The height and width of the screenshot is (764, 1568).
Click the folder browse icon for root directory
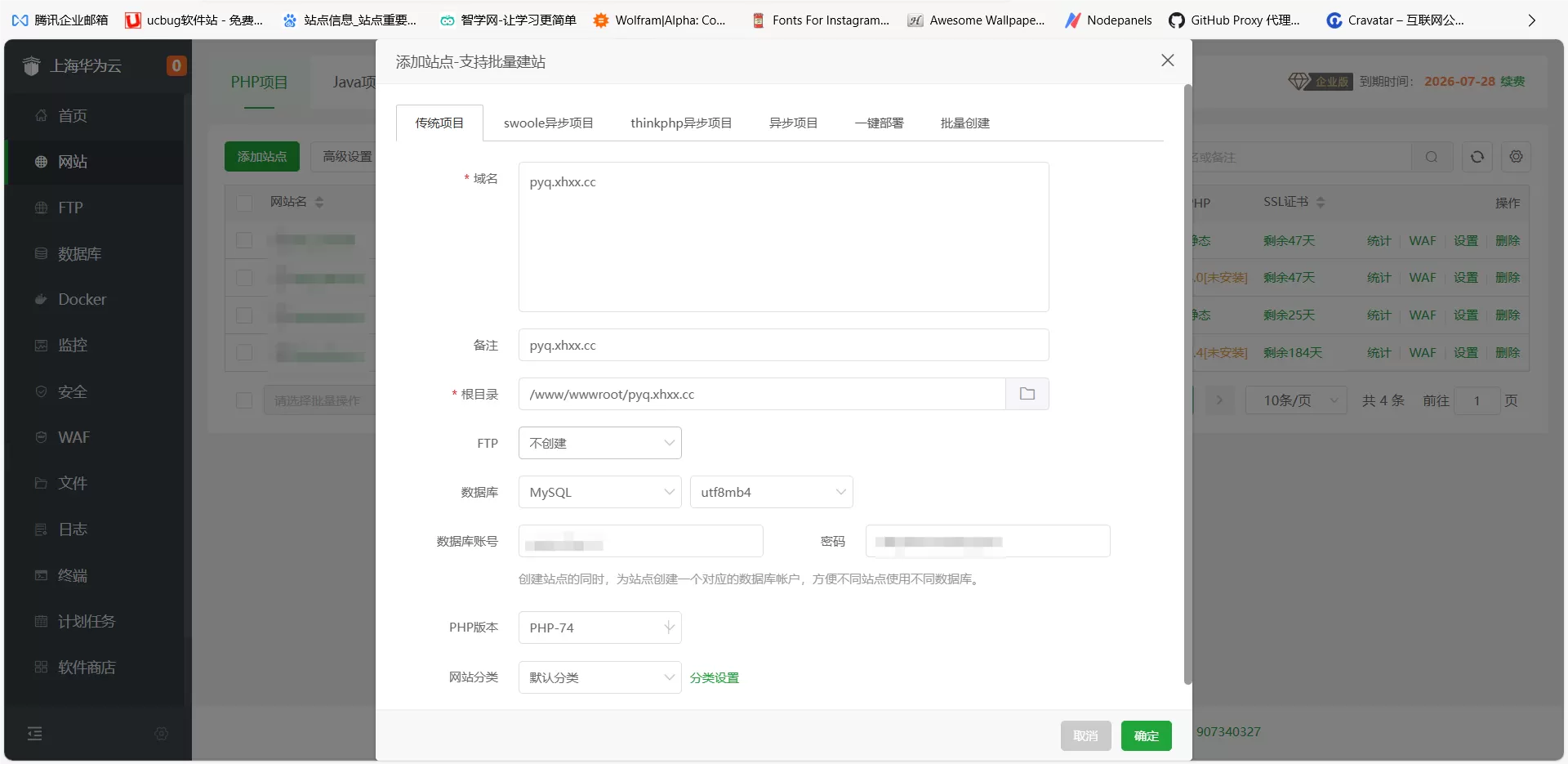tap(1027, 394)
